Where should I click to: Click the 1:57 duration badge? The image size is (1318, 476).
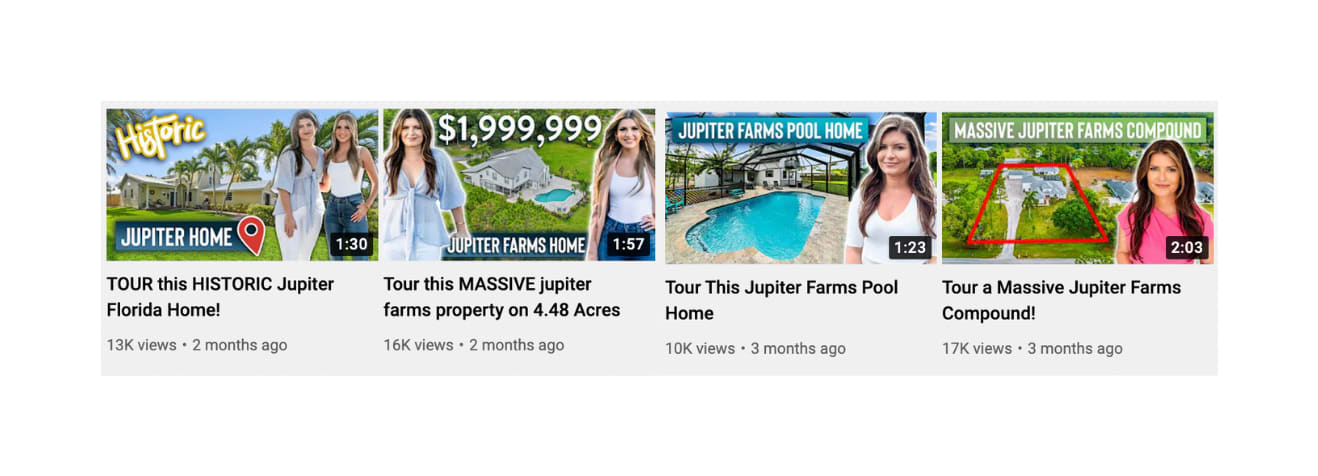[x=628, y=244]
